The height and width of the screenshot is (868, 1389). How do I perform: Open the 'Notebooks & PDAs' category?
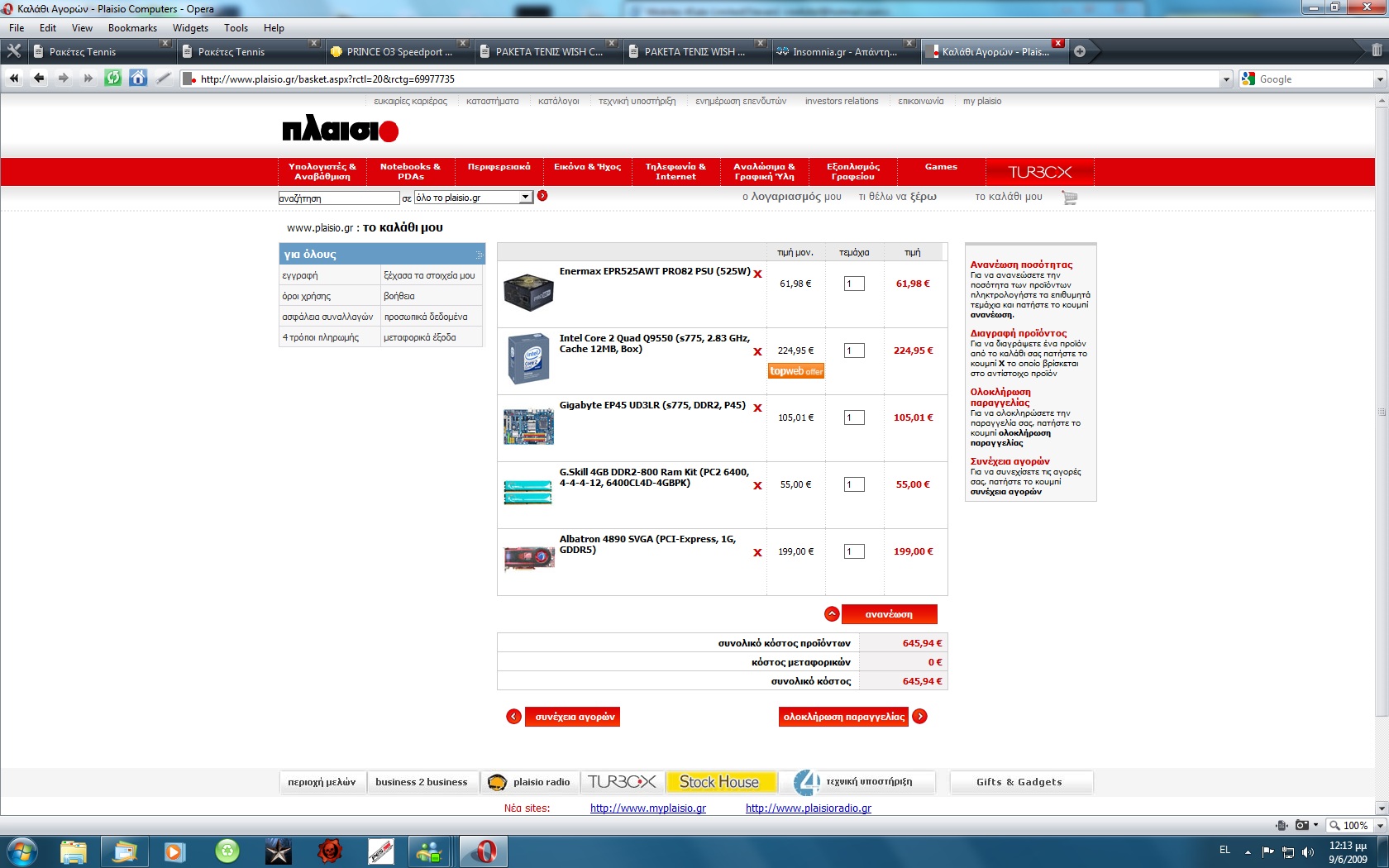point(410,171)
